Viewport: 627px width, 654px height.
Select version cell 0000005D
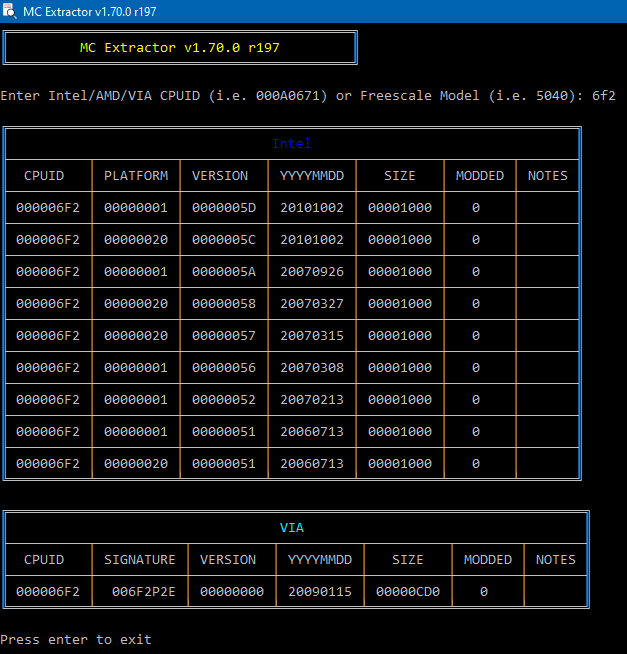224,208
